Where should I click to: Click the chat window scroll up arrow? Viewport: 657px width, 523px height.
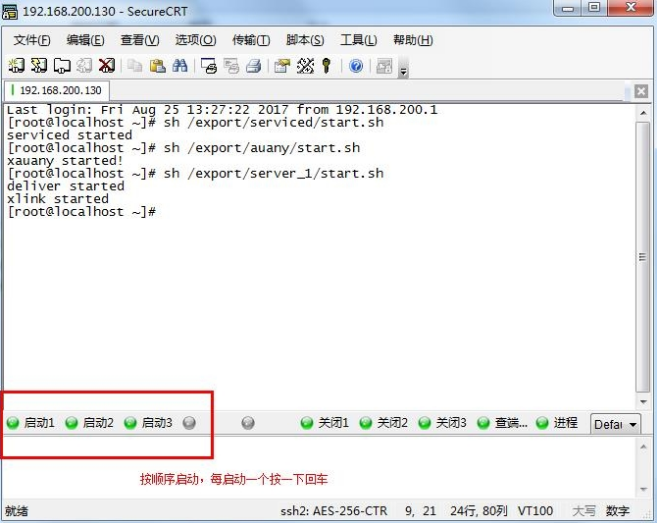click(x=643, y=447)
